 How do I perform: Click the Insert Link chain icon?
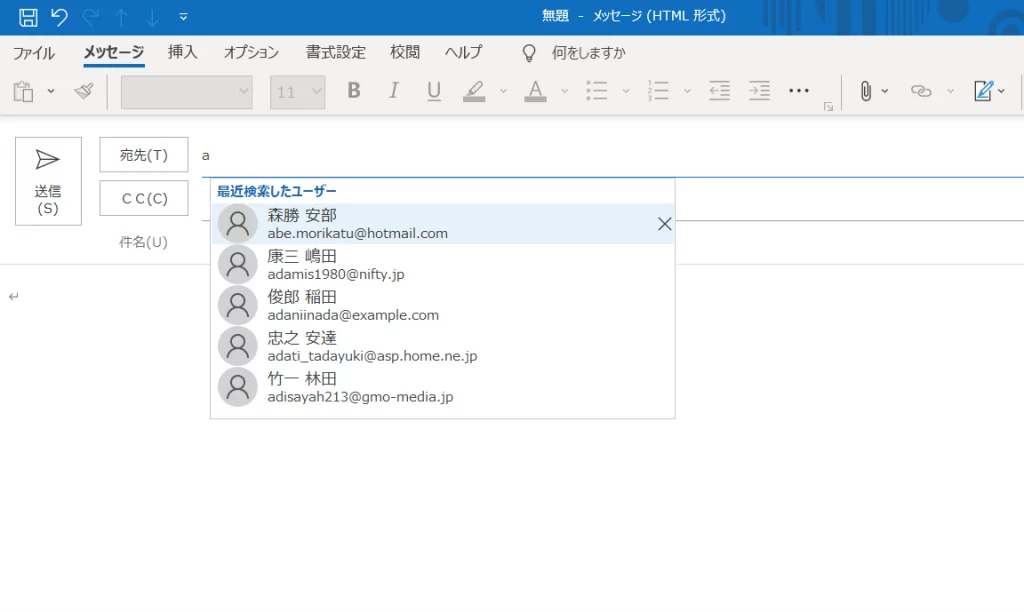[921, 91]
